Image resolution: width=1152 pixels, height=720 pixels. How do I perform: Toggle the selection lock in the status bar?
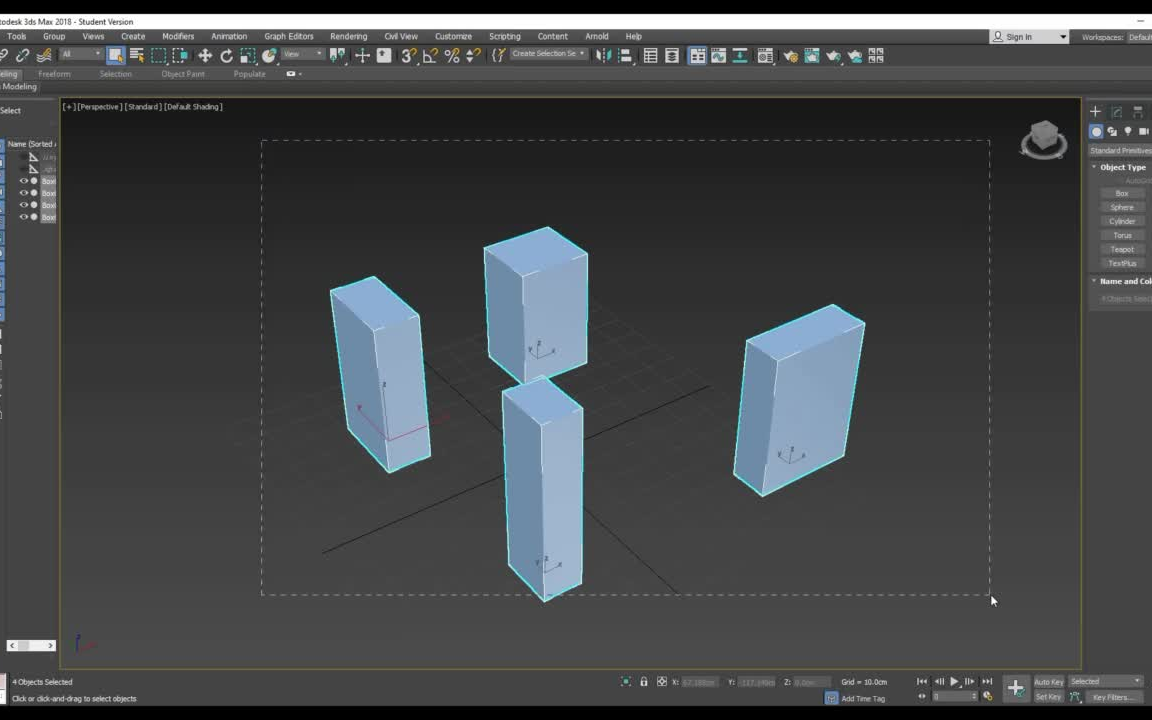[x=645, y=682]
